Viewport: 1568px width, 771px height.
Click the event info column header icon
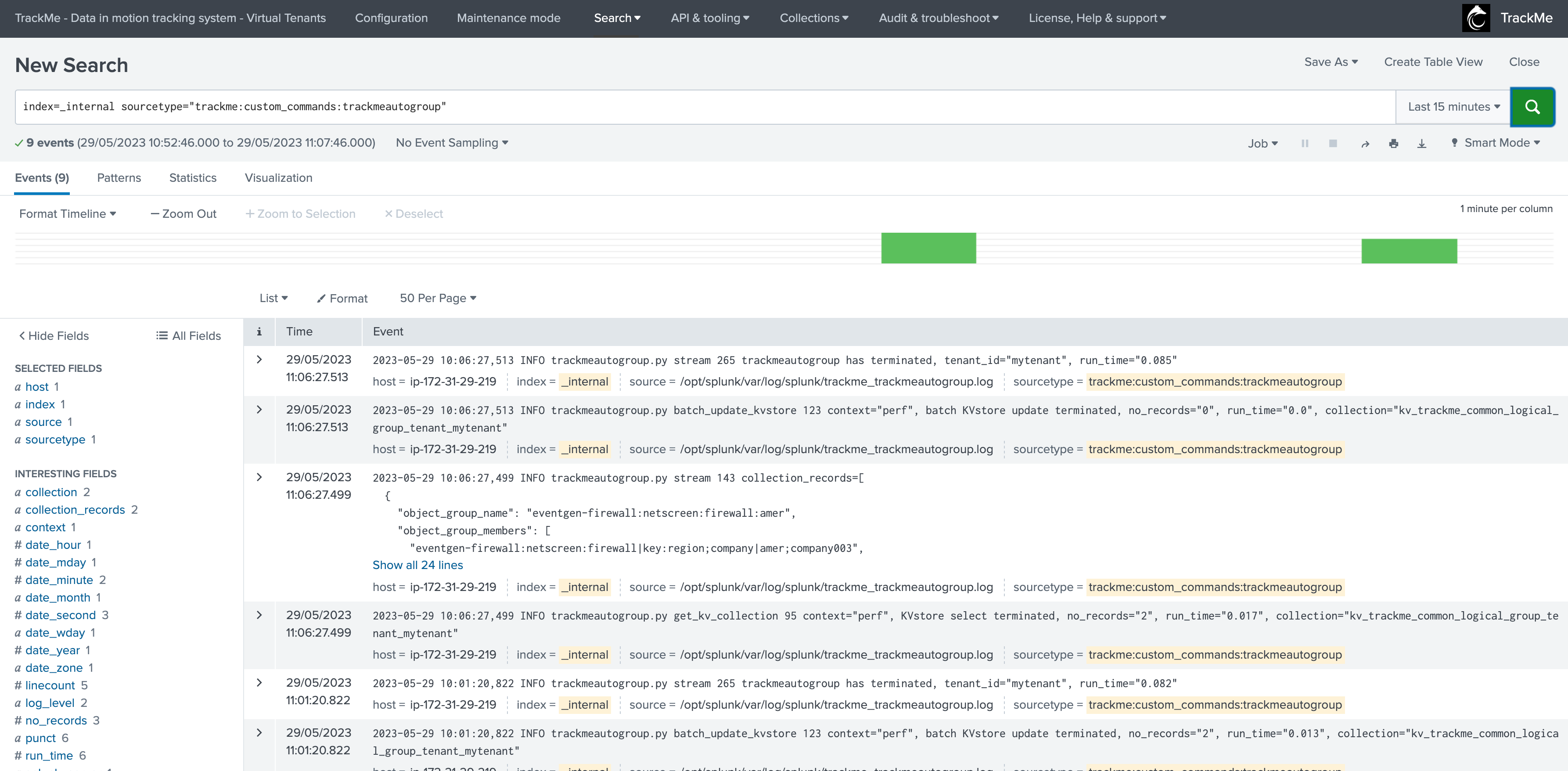click(x=259, y=331)
